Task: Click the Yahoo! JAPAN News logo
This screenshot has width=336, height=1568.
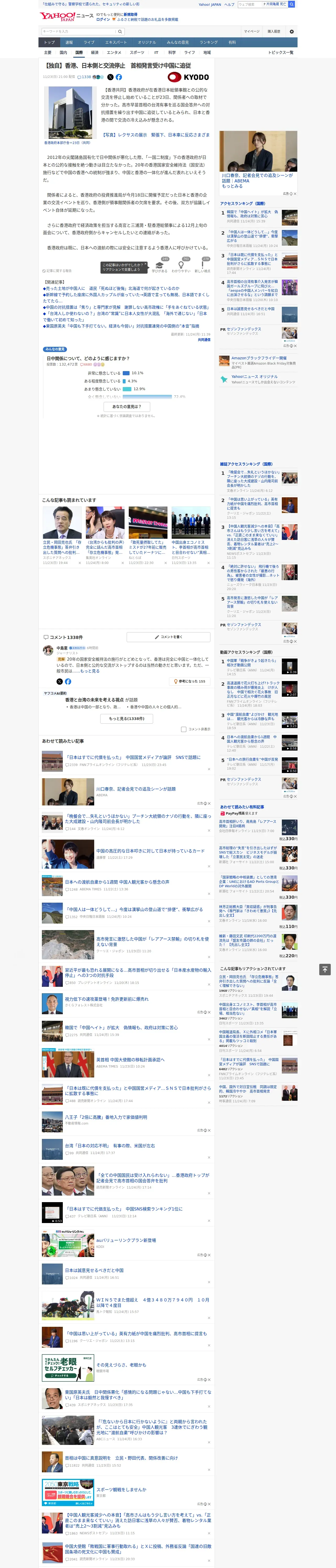Action: point(66,16)
